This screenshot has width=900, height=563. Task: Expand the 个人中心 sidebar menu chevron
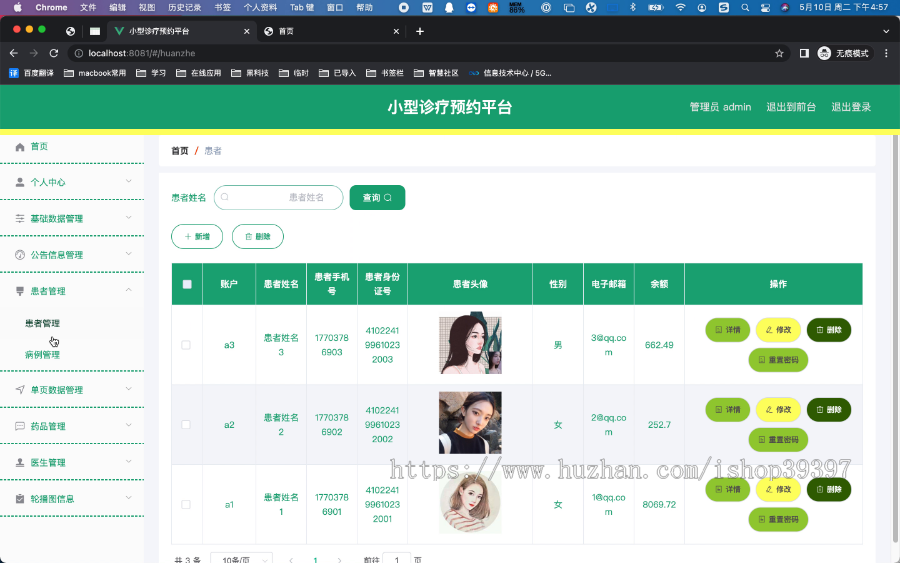(129, 181)
